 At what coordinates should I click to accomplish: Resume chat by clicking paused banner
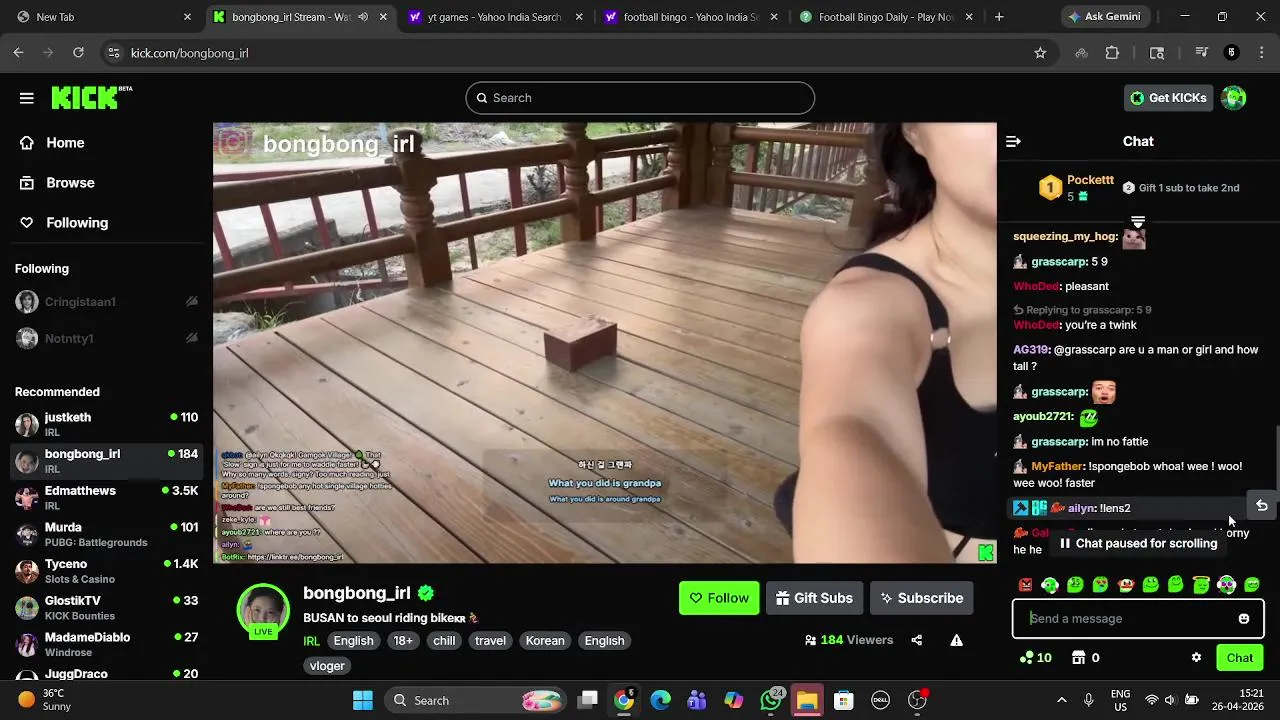1138,544
